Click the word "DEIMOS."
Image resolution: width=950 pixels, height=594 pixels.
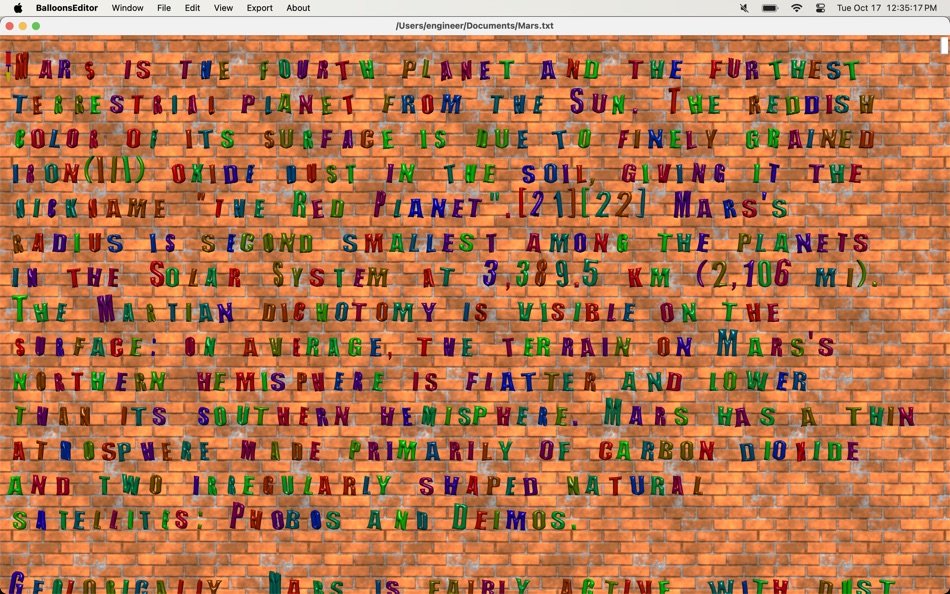point(515,517)
